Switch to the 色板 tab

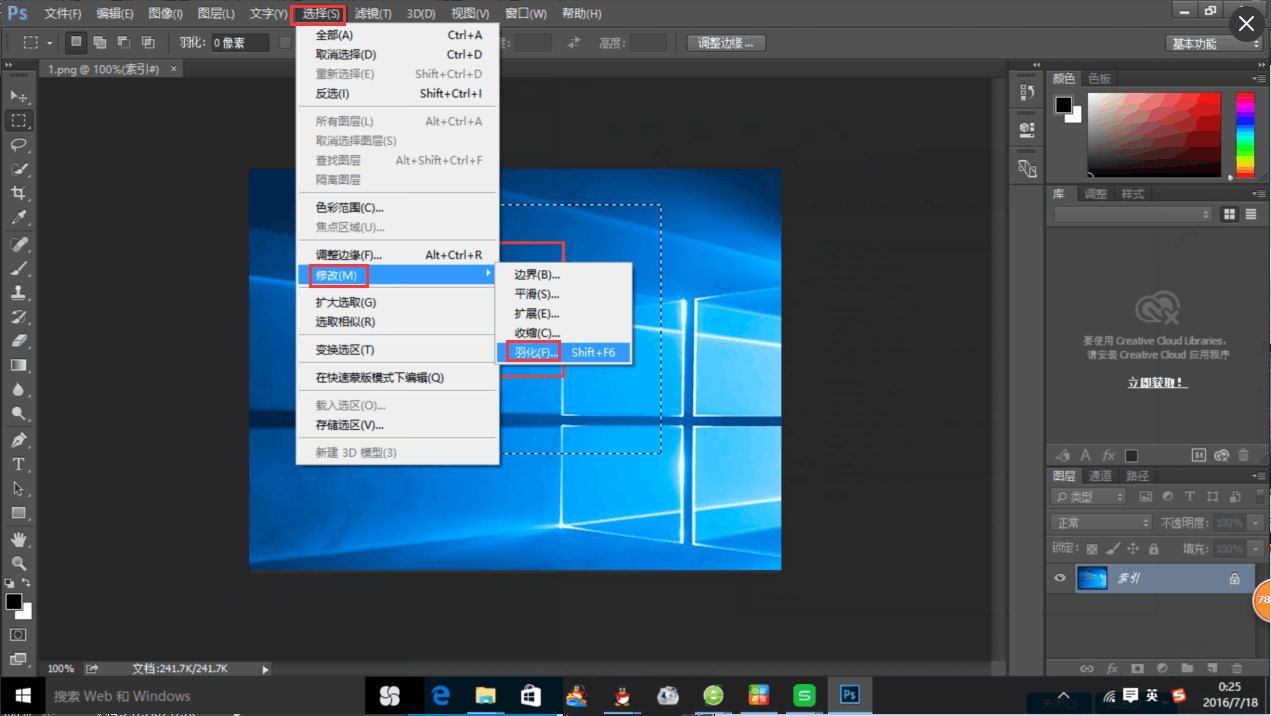click(x=1099, y=78)
